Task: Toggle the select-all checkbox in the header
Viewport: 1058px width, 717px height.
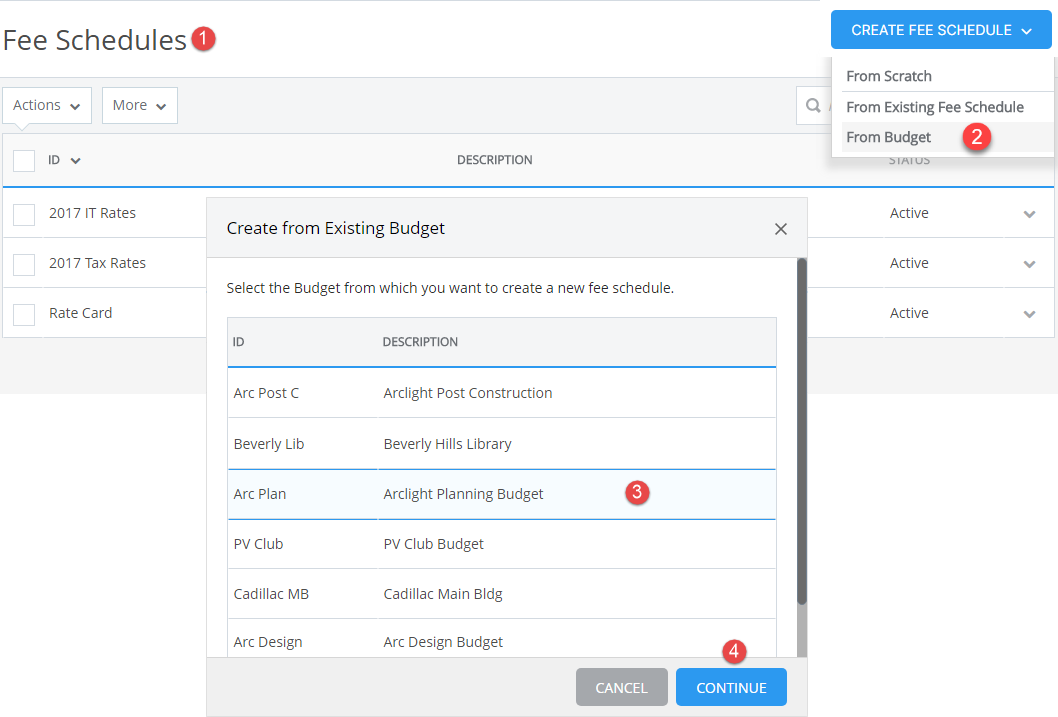Action: 24,159
